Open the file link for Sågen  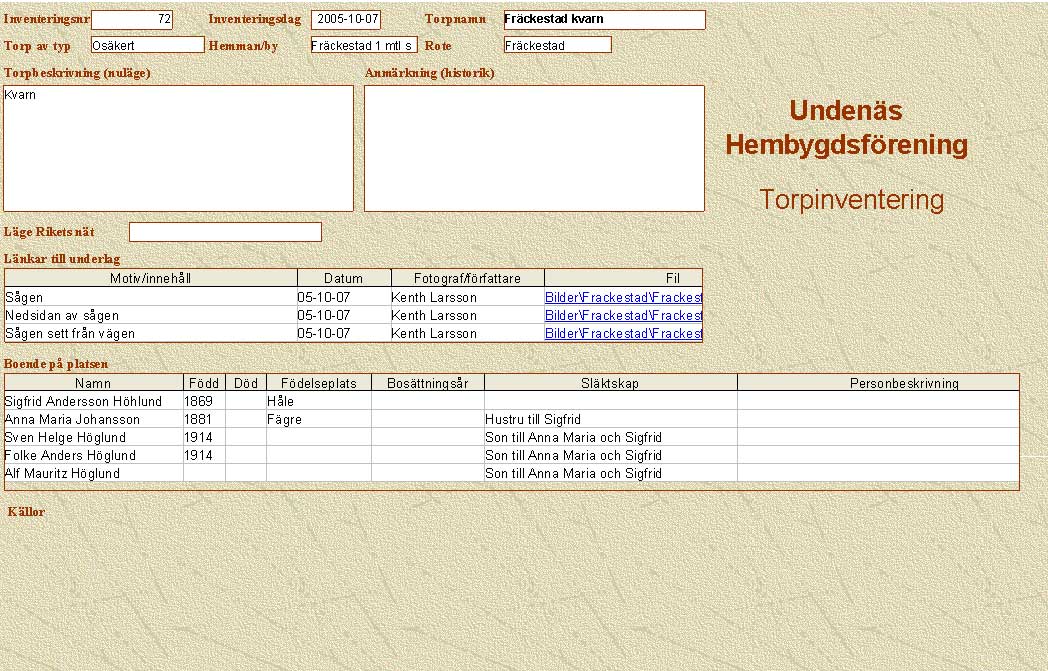[623, 297]
